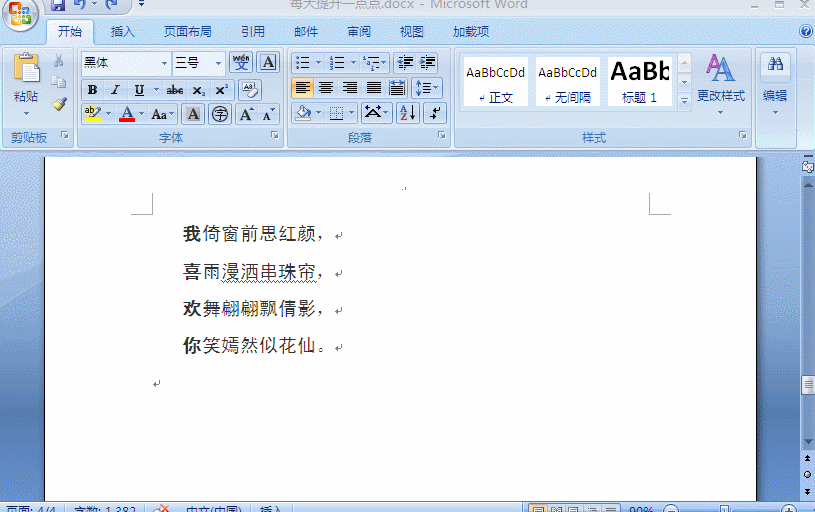Open the 剪贴板 pane launcher
The image size is (815, 512).
click(x=64, y=135)
